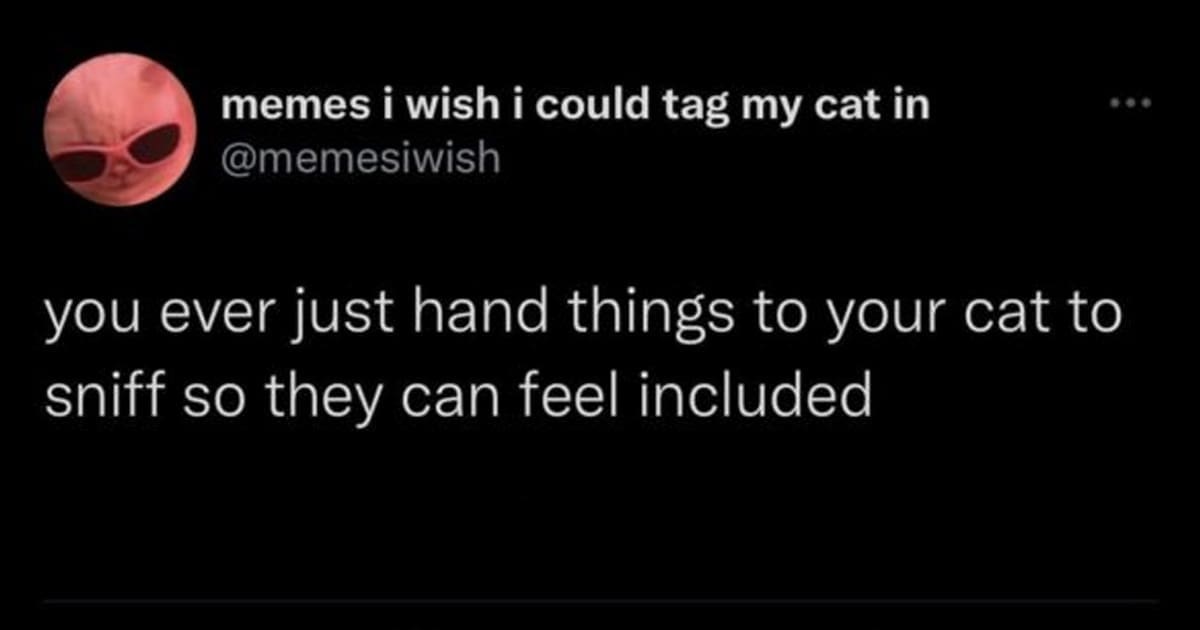The image size is (1200, 630).
Task: Click the @memesiwish handle
Action: click(359, 159)
